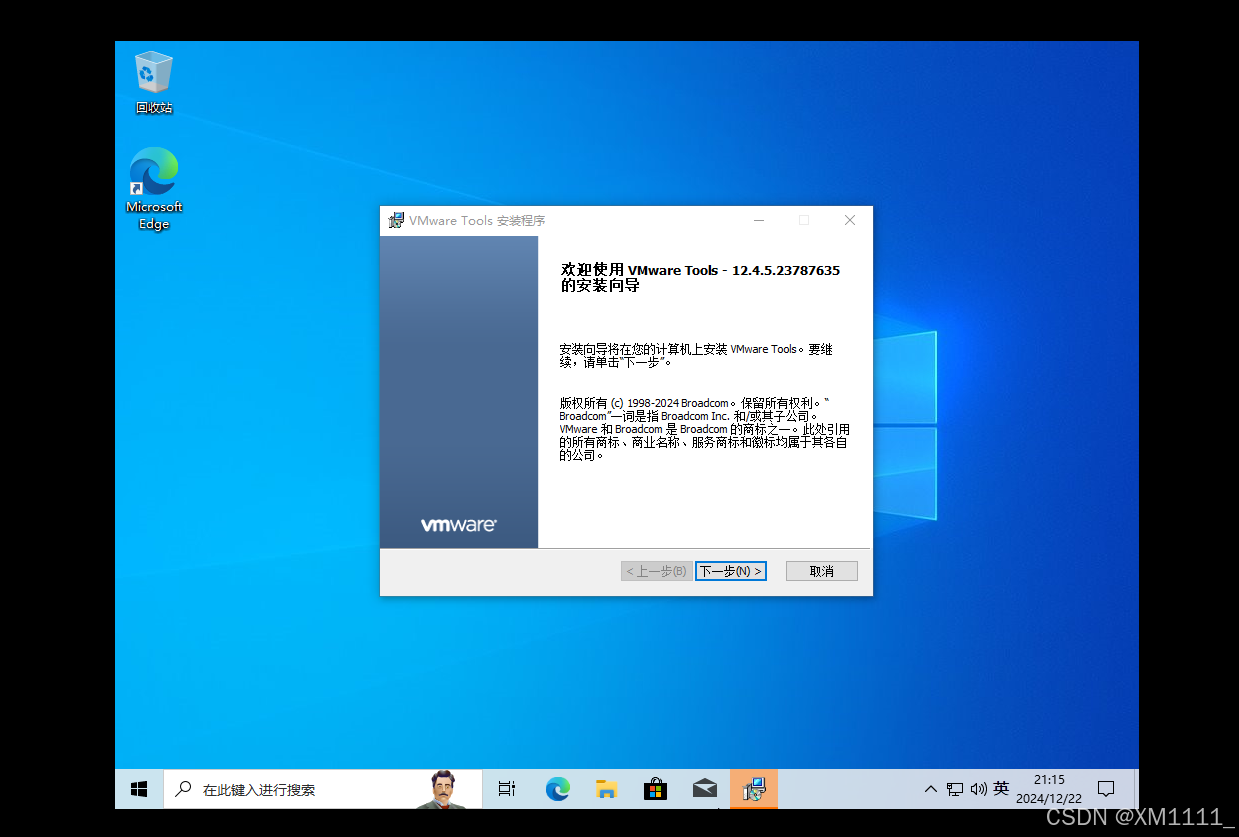
Task: Click the disabled < 上一步(B) button
Action: [x=657, y=571]
